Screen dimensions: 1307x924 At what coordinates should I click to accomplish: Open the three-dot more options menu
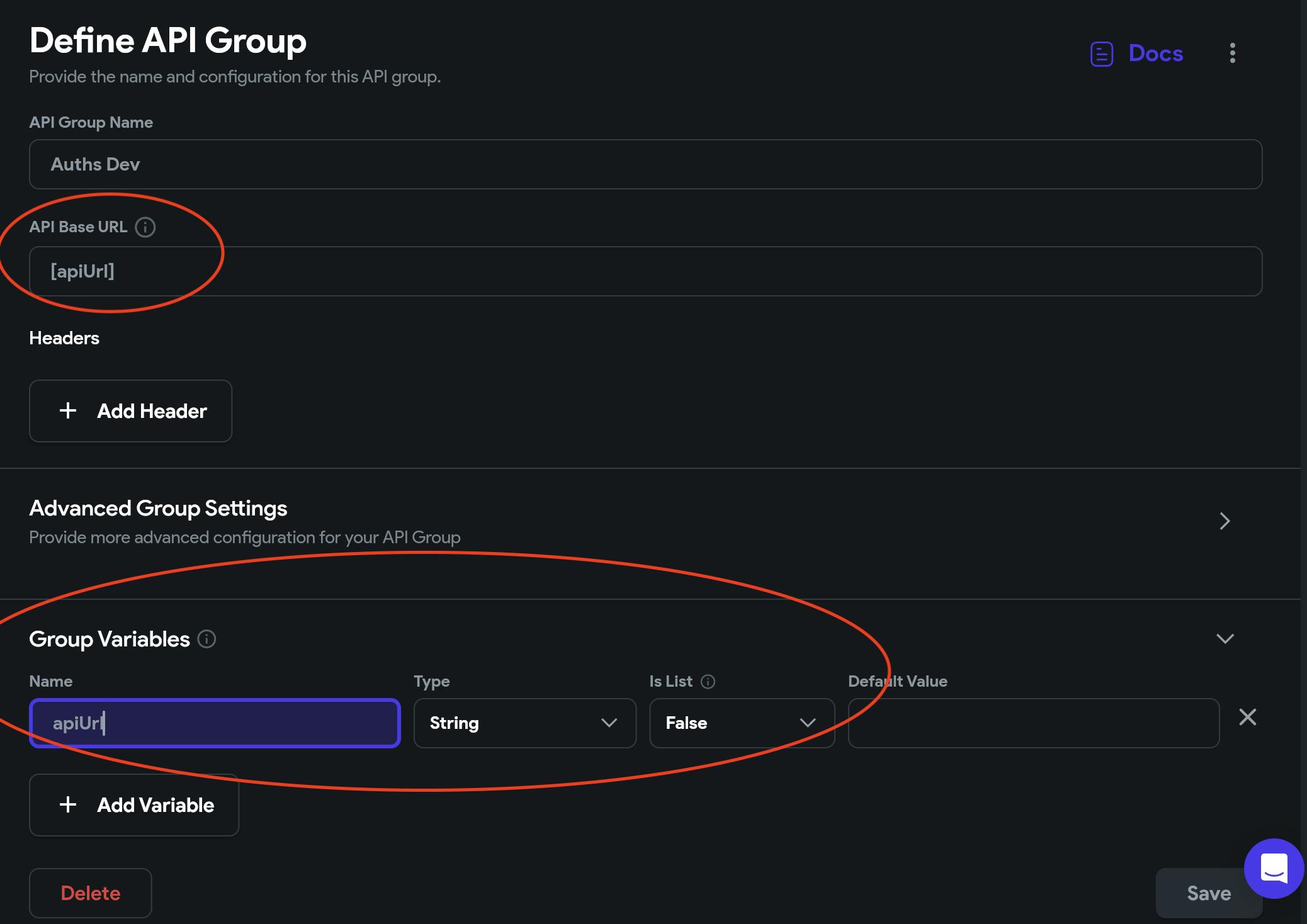coord(1232,53)
